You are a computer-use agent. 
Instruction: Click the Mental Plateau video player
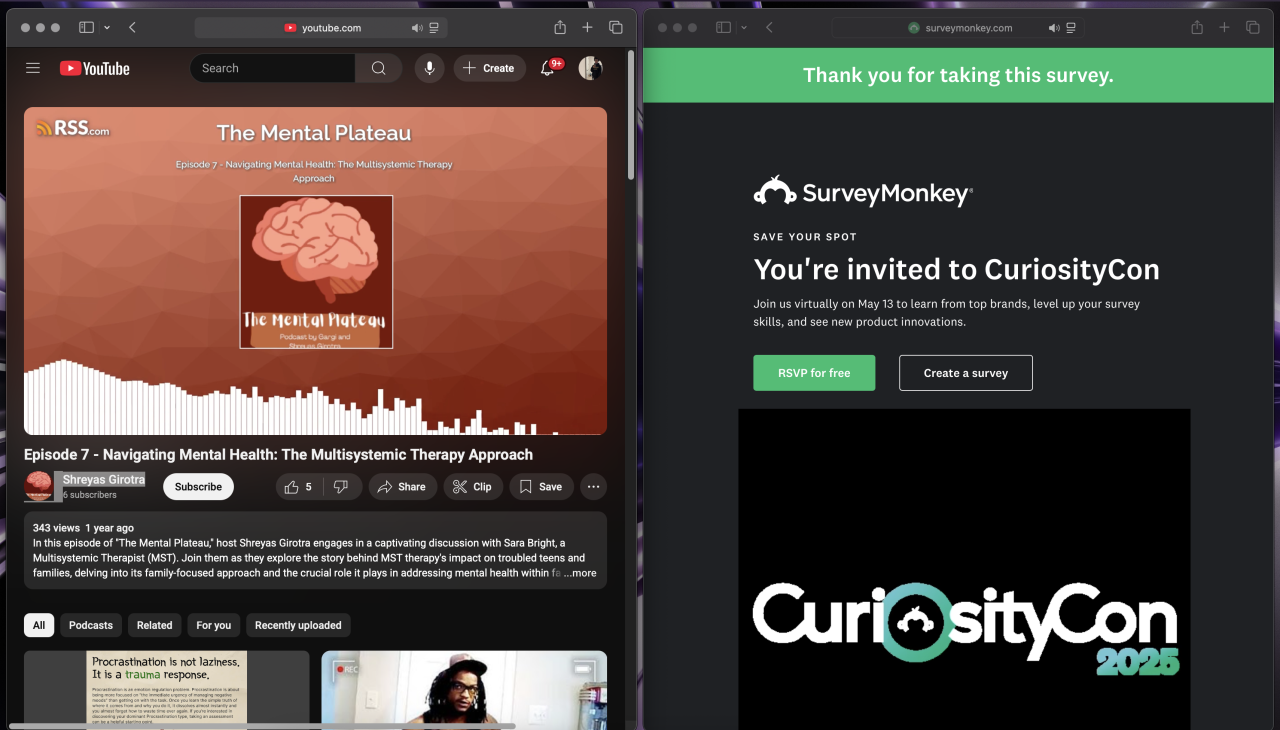[x=315, y=271]
